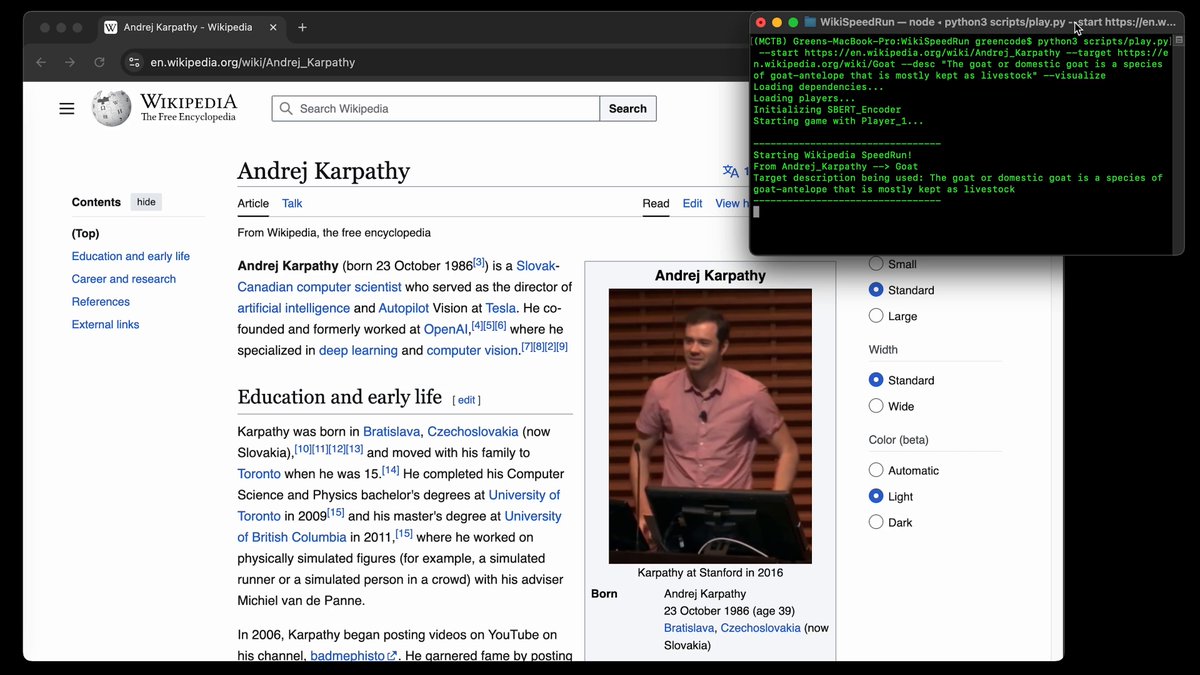Follow the OpenAI link
This screenshot has height=675, width=1200.
(x=446, y=328)
